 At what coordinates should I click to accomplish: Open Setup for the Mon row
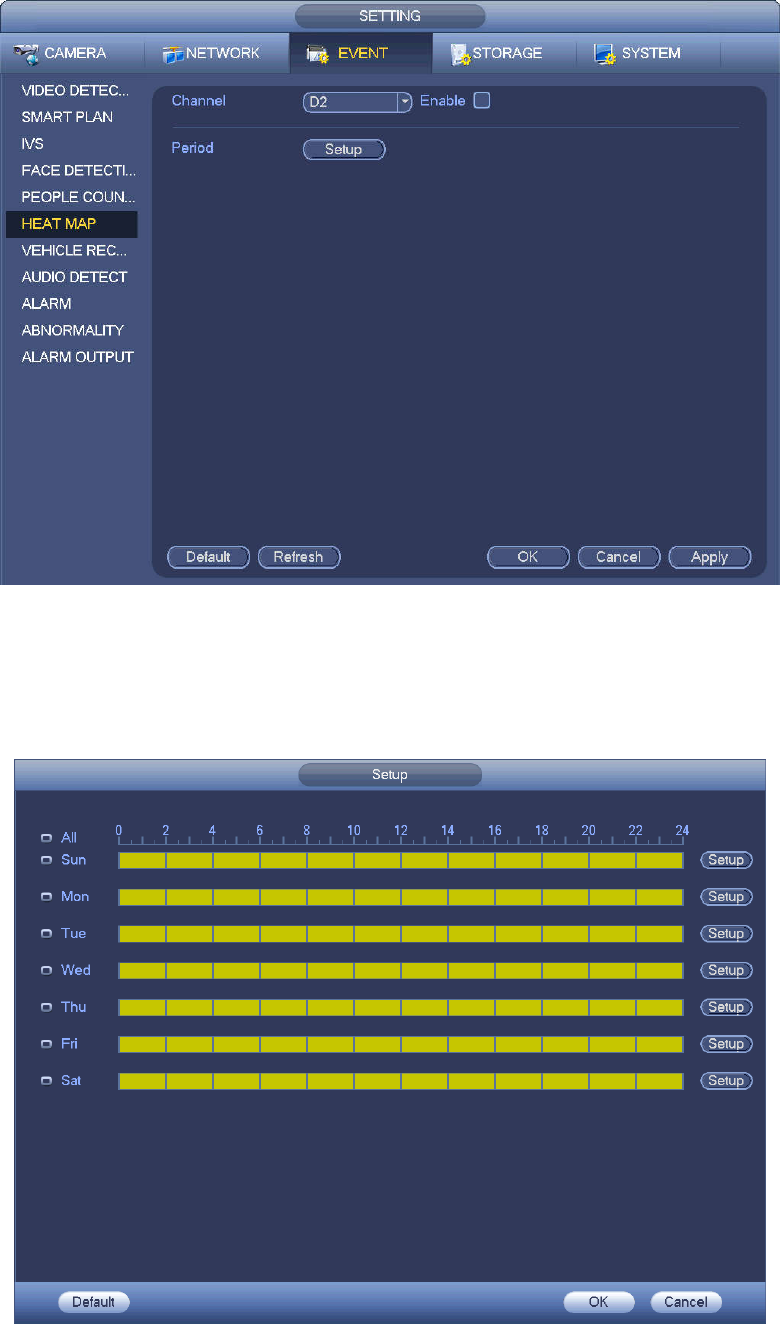[726, 897]
